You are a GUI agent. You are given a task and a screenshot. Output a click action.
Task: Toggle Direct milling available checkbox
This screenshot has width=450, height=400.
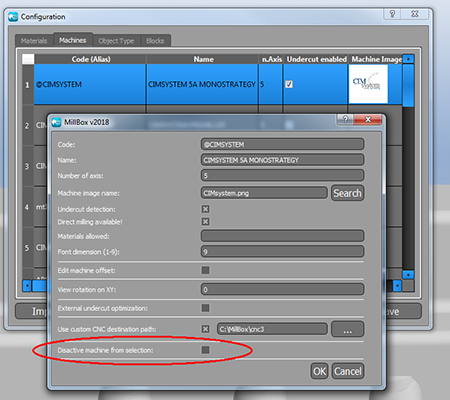(206, 222)
